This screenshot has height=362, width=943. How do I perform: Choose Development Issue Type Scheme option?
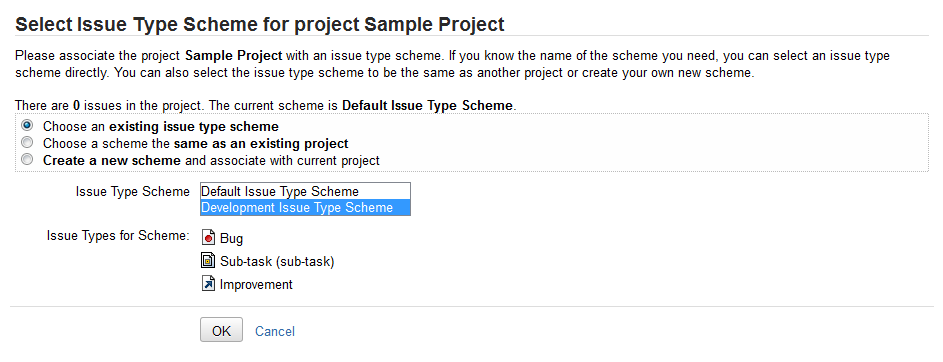(305, 207)
